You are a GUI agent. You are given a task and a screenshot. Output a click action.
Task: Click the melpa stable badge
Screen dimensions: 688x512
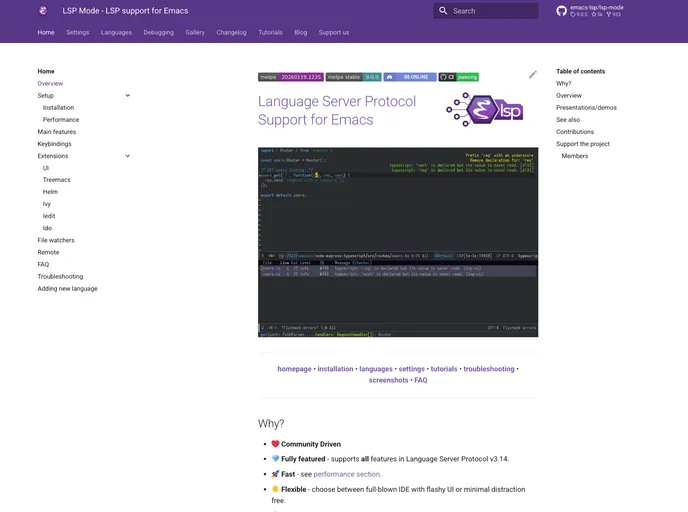(354, 76)
